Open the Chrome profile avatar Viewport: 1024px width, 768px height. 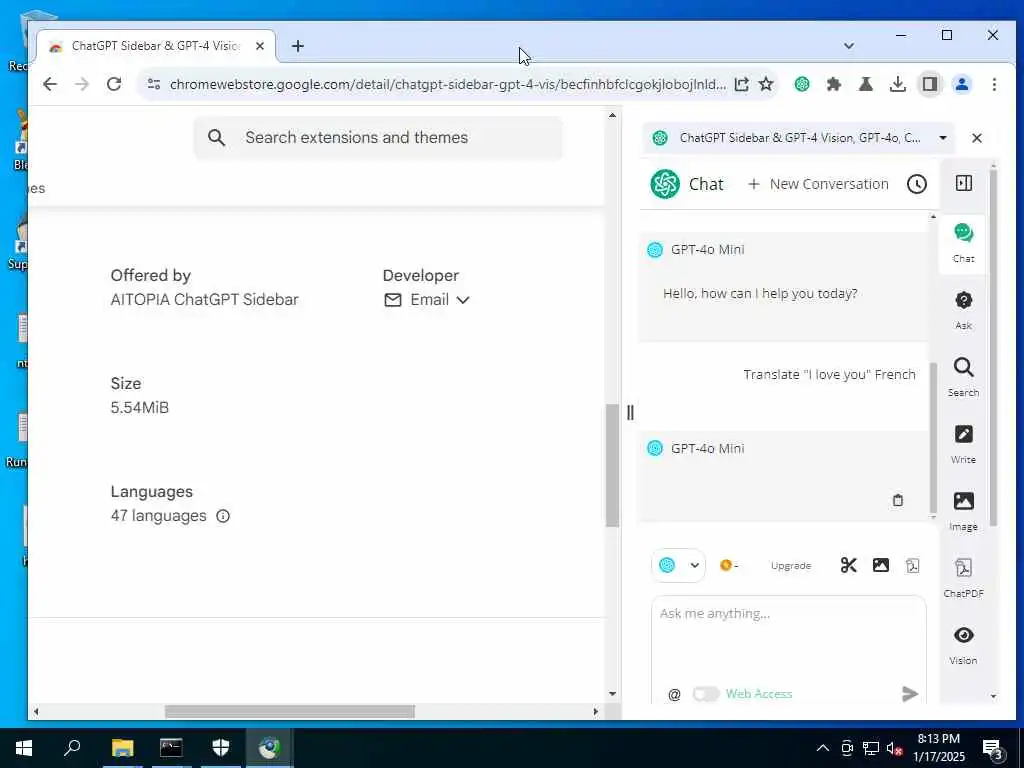pyautogui.click(x=961, y=84)
